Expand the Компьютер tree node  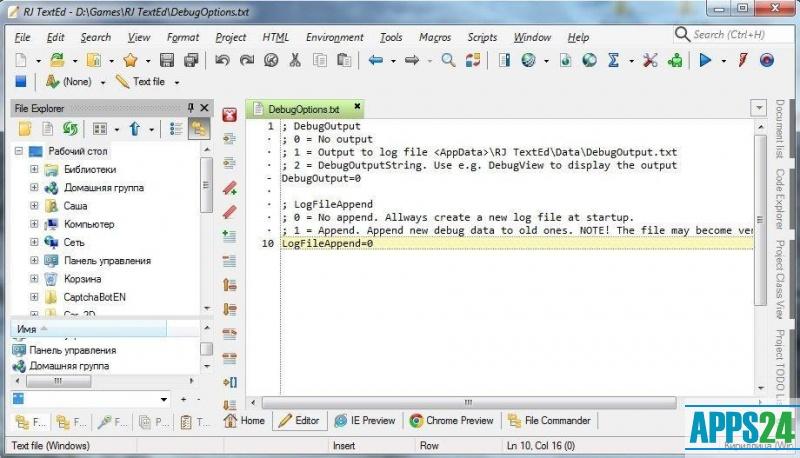click(34, 224)
